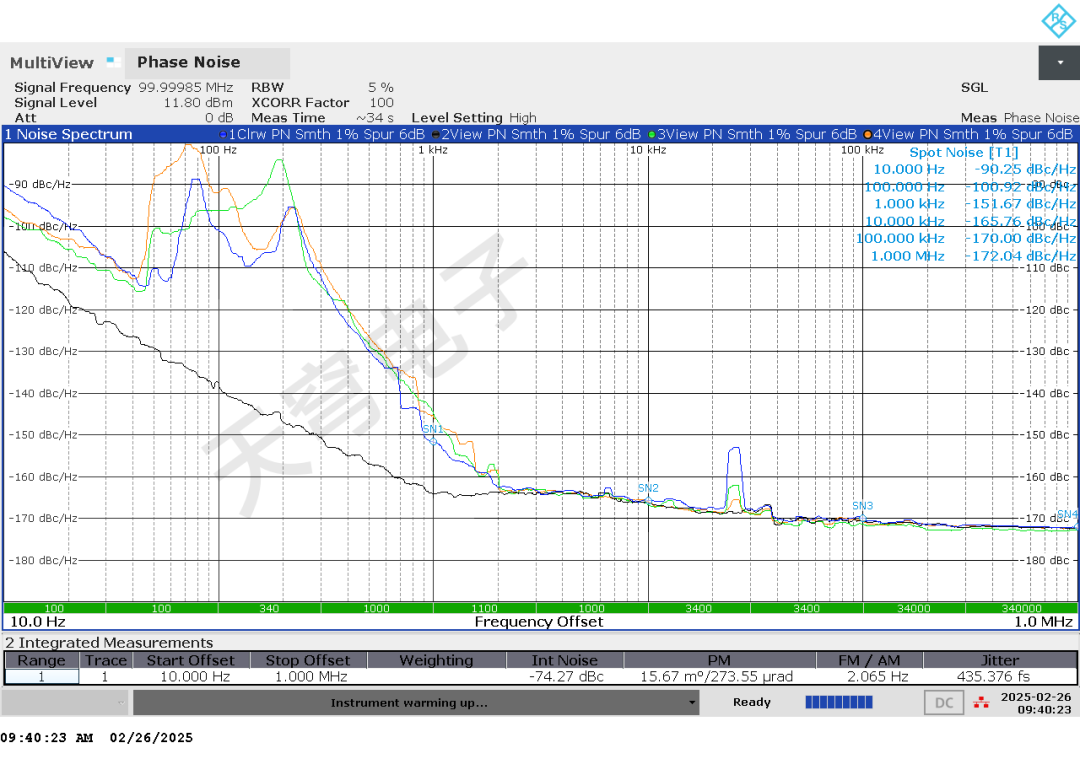Click spot noise 100.000 kHz row
Image resolution: width=1080 pixels, height=759 pixels.
tap(966, 238)
